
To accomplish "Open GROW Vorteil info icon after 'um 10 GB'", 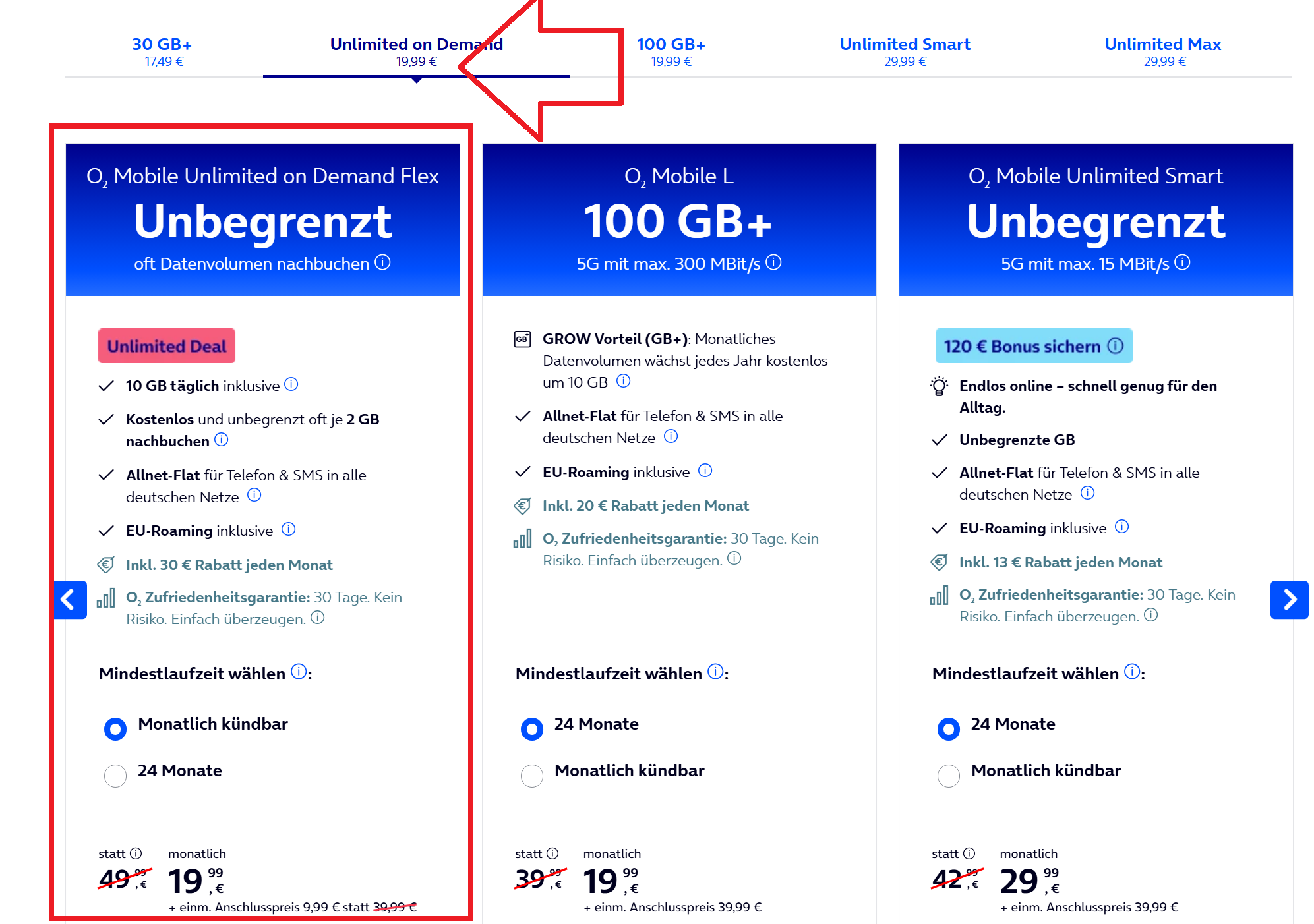I will [623, 381].
